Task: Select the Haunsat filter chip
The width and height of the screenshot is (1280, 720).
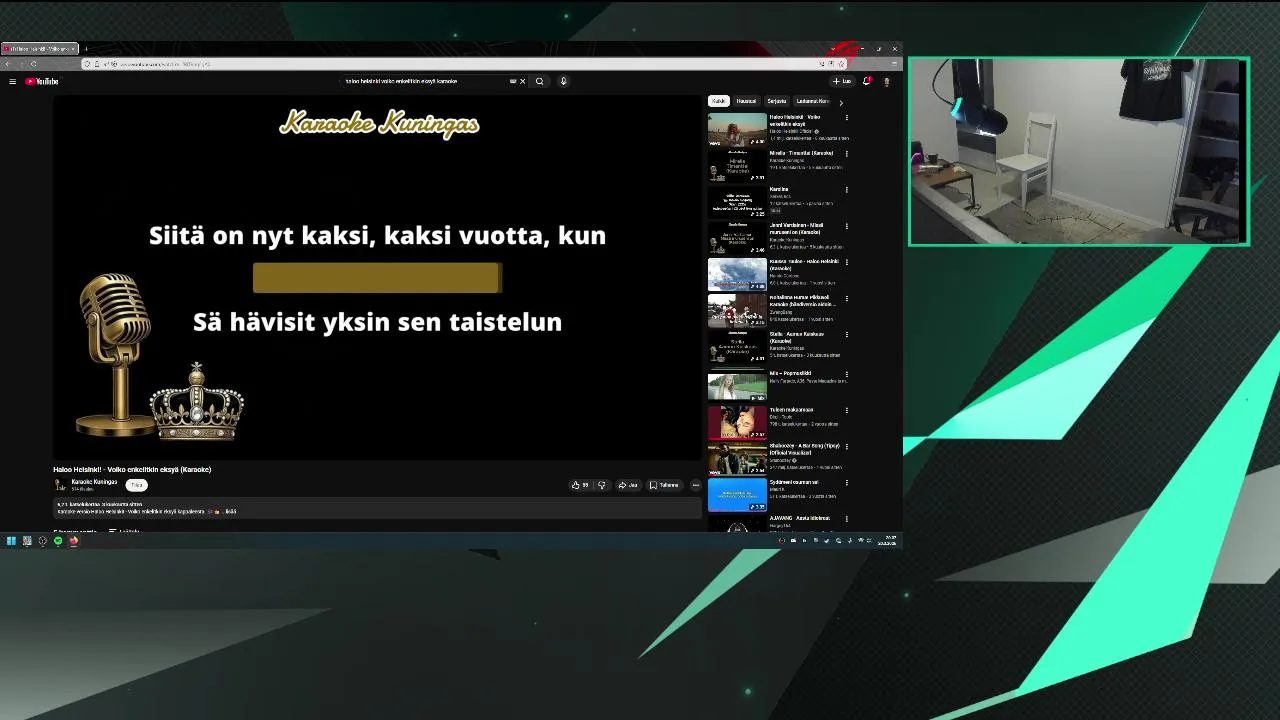Action: click(x=747, y=101)
